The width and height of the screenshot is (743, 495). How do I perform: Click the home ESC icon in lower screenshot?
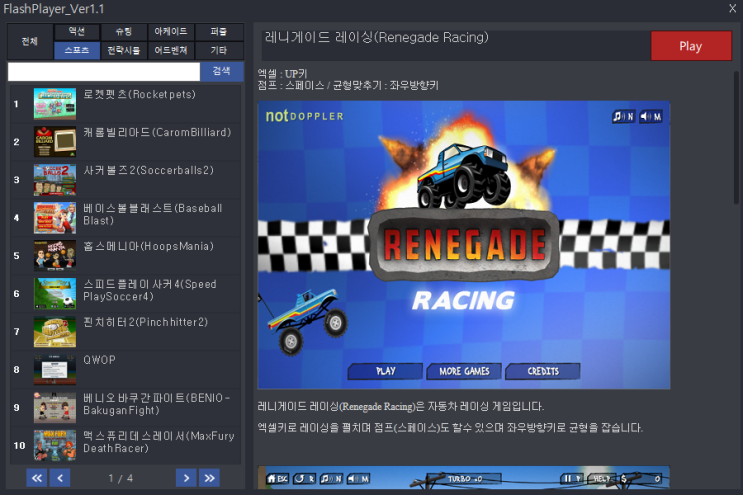[x=278, y=479]
